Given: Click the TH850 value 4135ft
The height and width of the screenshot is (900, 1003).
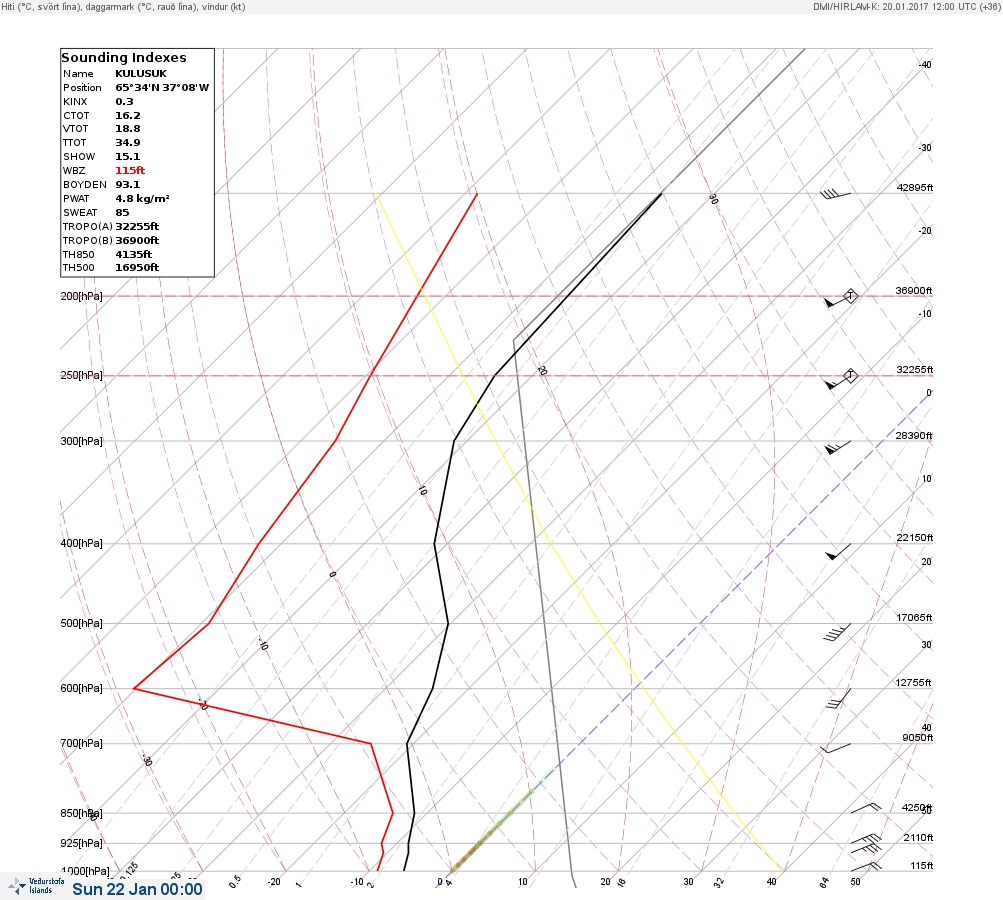Looking at the screenshot, I should coord(134,255).
